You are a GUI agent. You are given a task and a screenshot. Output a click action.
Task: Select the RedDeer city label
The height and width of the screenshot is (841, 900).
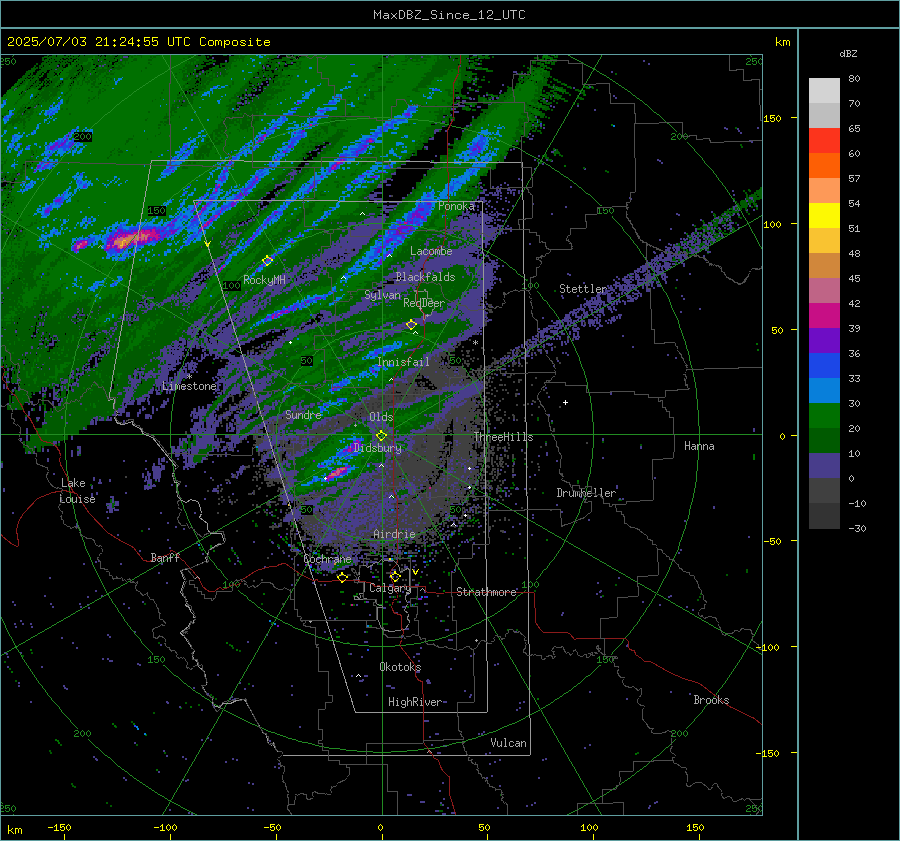click(424, 303)
